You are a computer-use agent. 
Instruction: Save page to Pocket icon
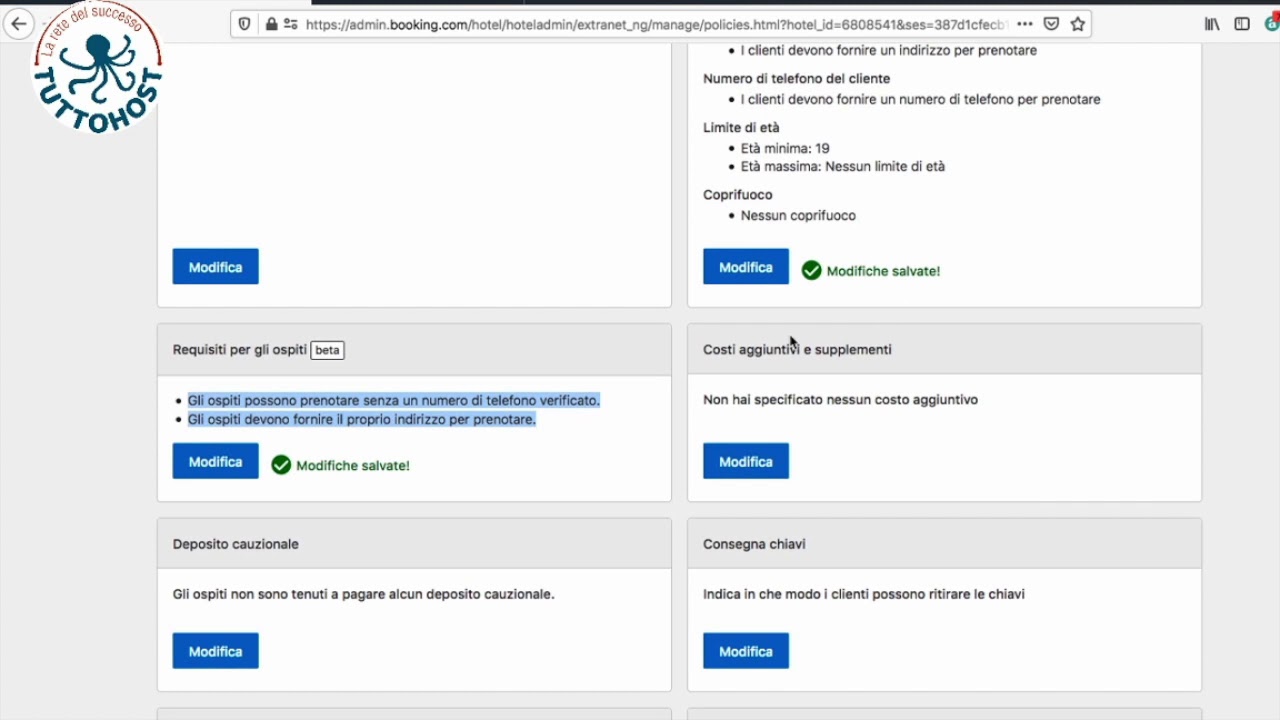(x=1052, y=24)
